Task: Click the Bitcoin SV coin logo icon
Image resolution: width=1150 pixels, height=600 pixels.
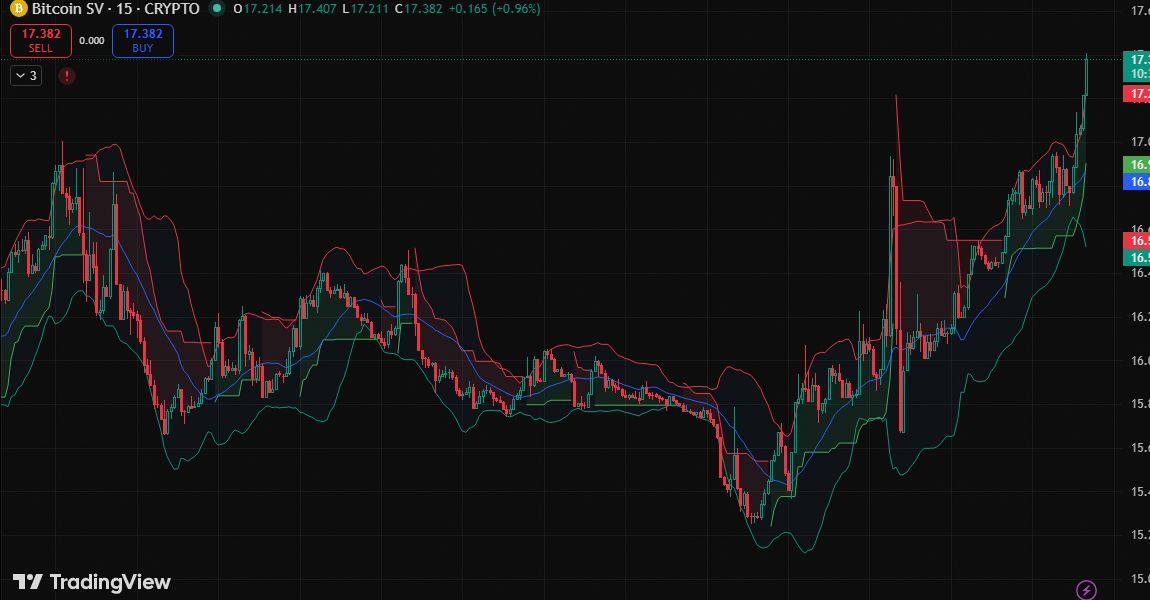Action: pyautogui.click(x=16, y=9)
